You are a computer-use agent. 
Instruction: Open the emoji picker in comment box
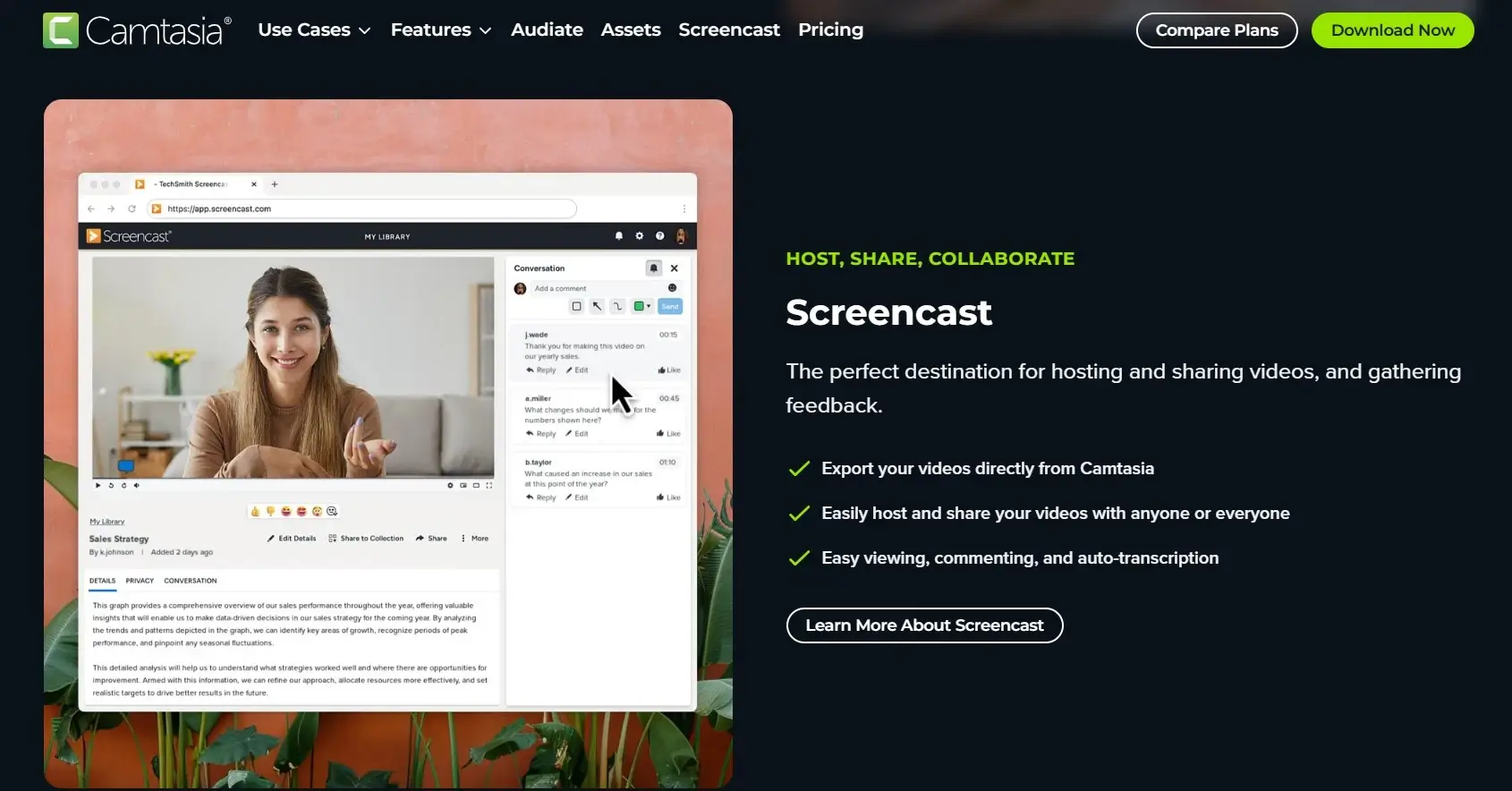pyautogui.click(x=672, y=288)
